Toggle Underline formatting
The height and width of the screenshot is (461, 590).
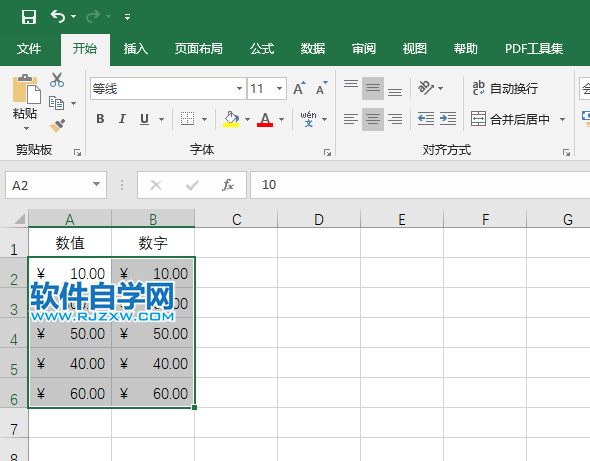tap(144, 119)
